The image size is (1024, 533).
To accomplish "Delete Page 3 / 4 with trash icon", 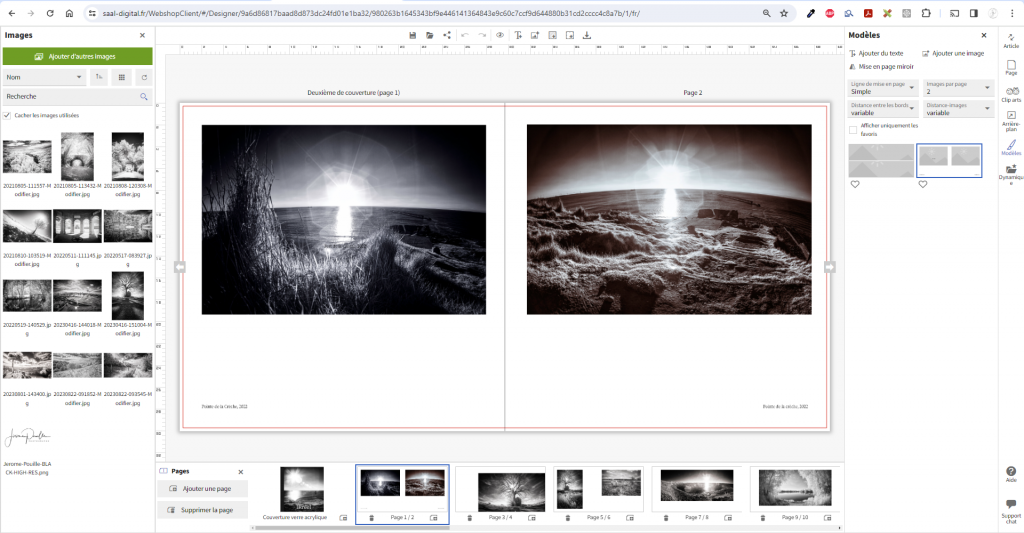I will point(468,518).
